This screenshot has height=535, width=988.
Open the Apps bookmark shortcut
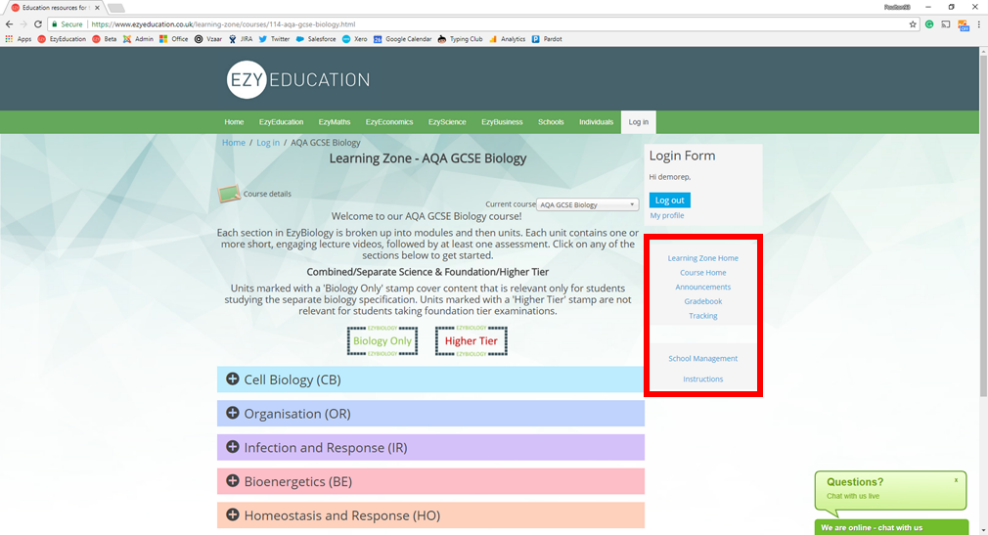18,39
